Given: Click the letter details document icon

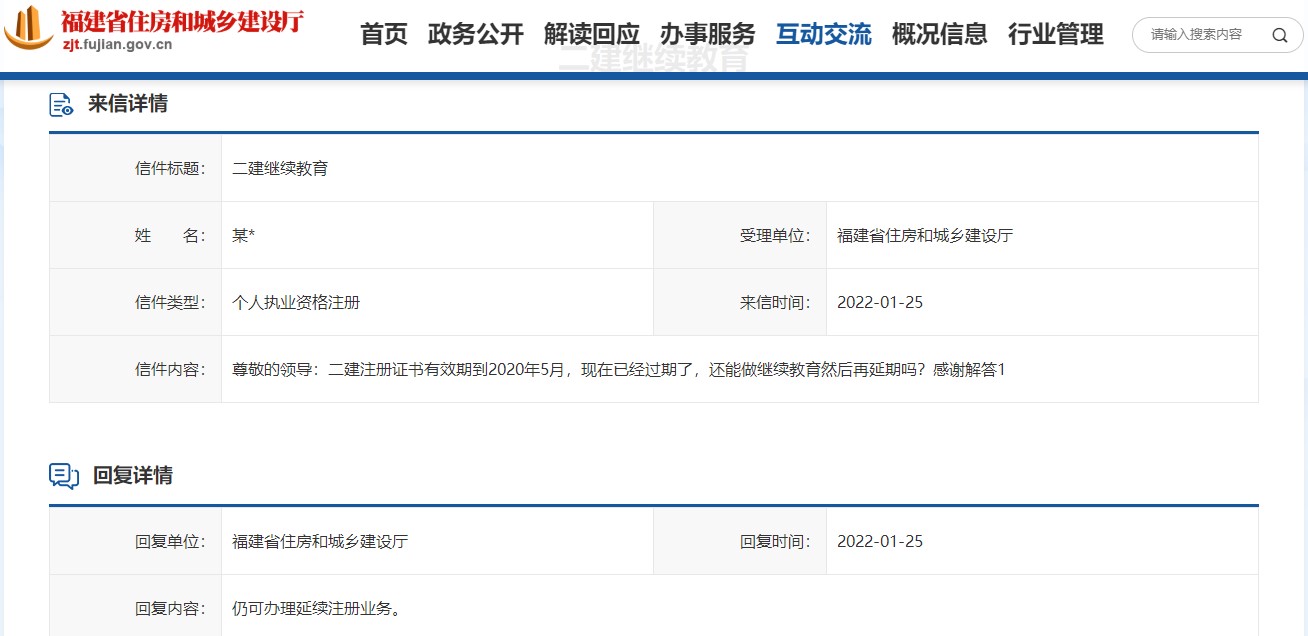Looking at the screenshot, I should click(62, 104).
